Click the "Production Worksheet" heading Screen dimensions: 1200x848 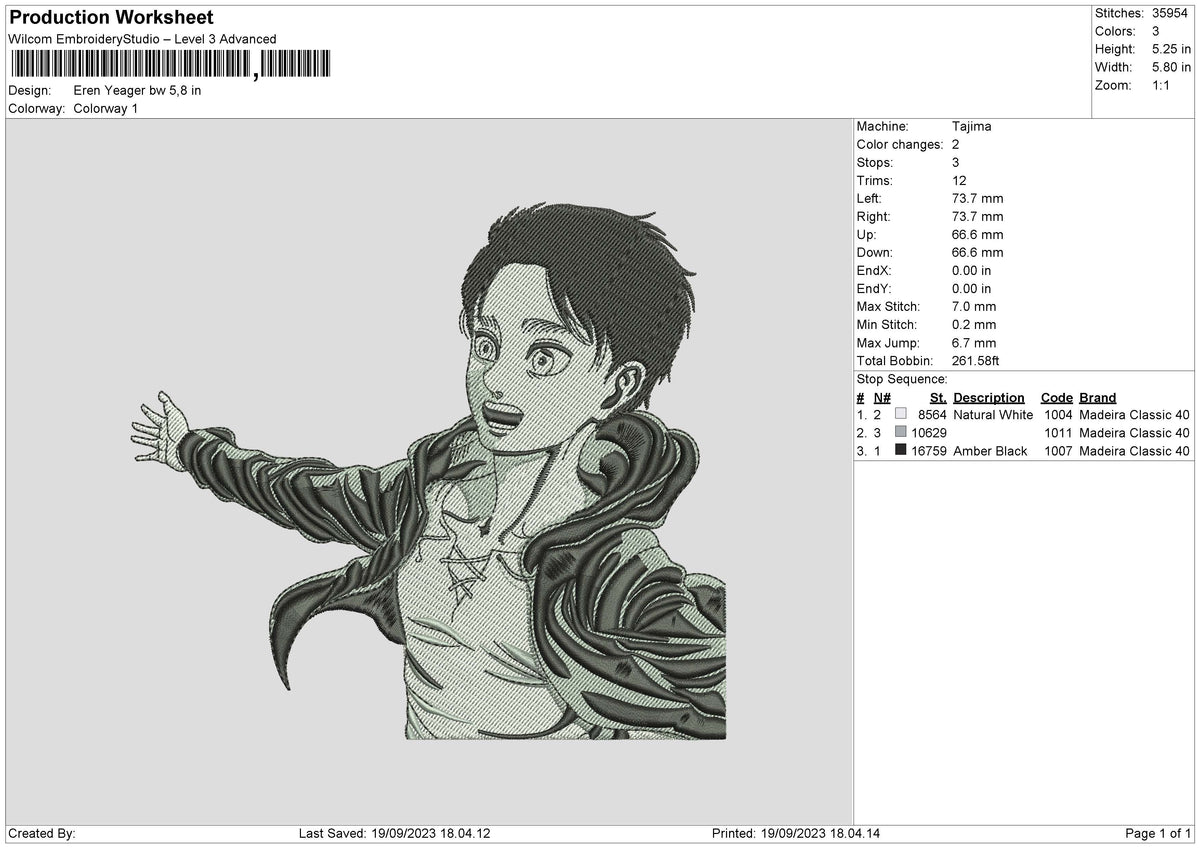111,18
